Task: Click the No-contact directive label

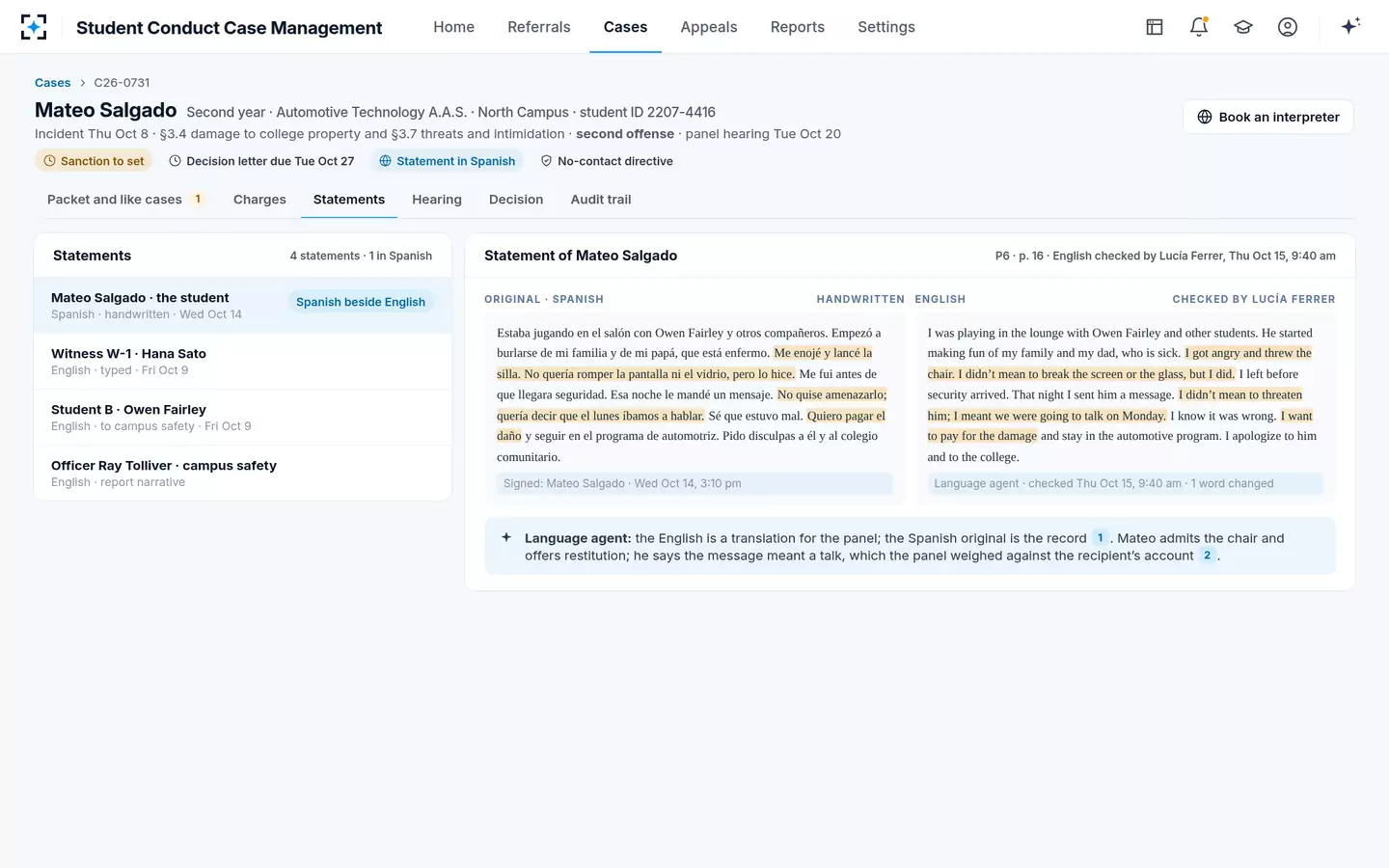Action: tap(615, 161)
